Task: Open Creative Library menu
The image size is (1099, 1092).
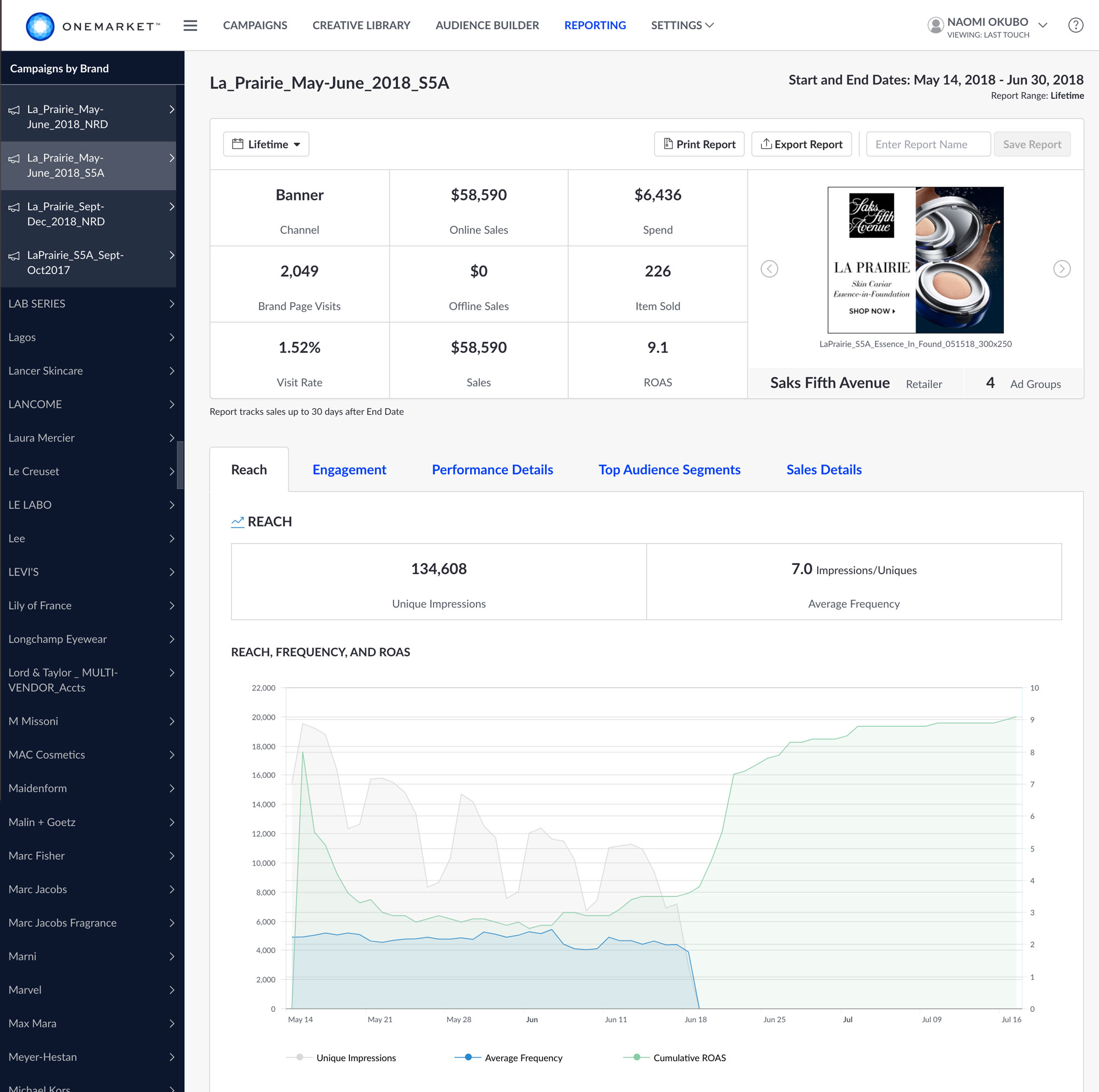Action: pyautogui.click(x=361, y=26)
